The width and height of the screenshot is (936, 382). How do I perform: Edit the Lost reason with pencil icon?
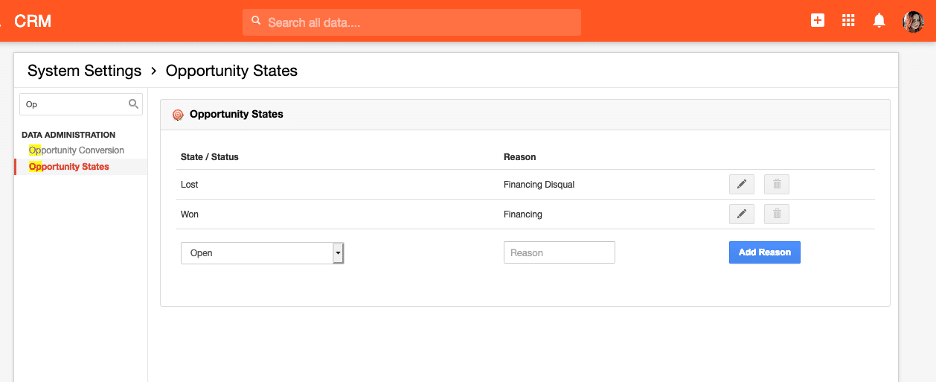pyautogui.click(x=741, y=184)
